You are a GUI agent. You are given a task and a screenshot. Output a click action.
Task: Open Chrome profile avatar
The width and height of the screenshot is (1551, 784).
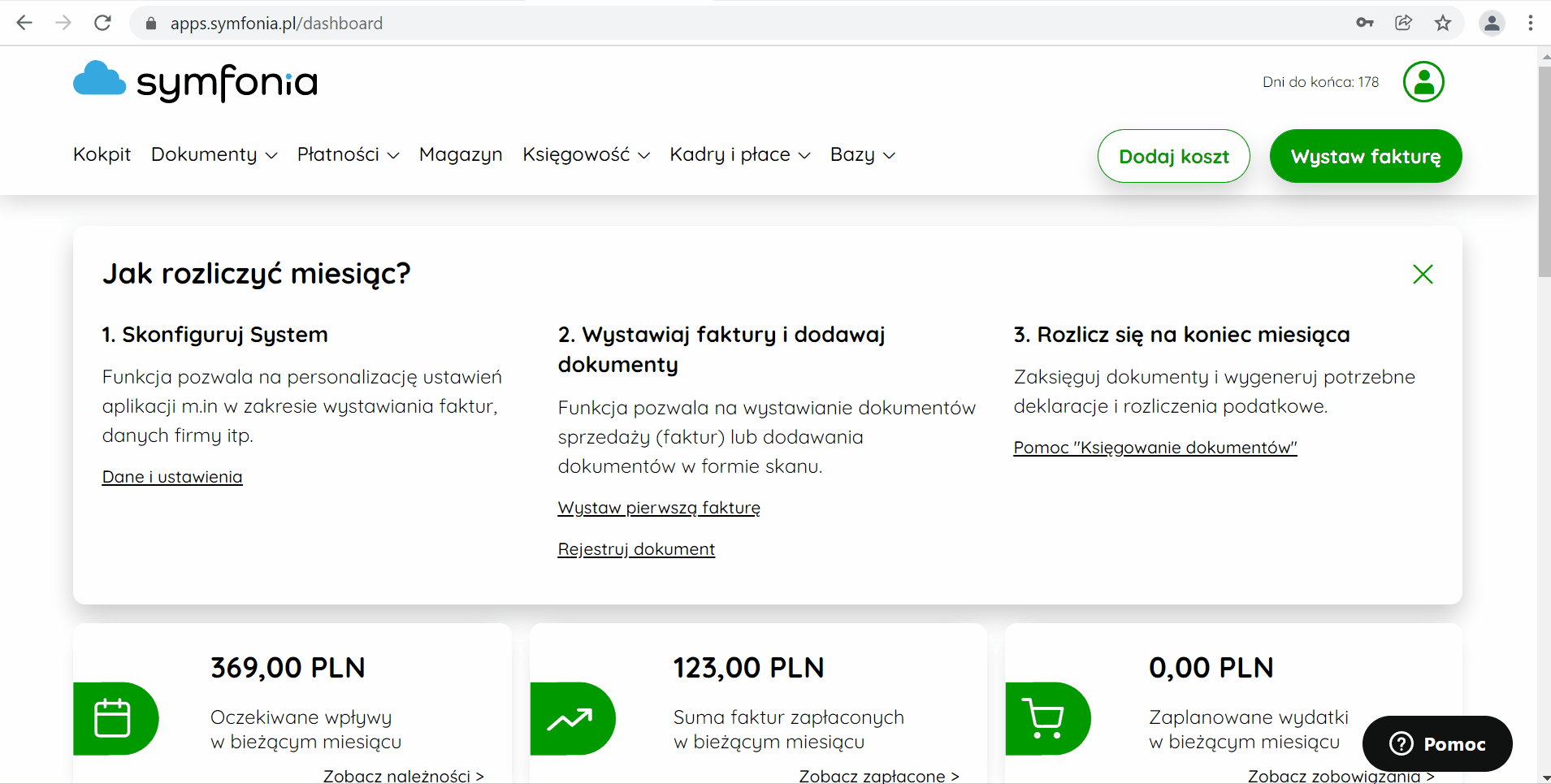pos(1492,23)
